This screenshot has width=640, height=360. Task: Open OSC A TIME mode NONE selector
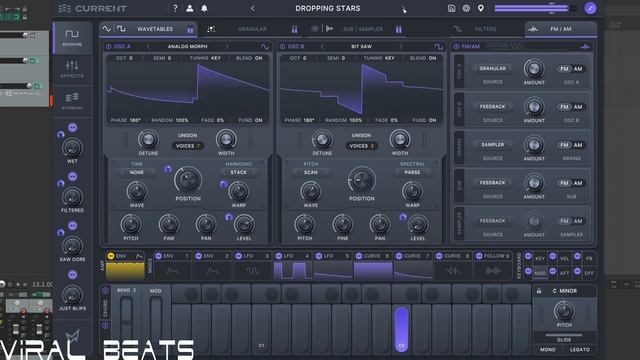click(137, 172)
